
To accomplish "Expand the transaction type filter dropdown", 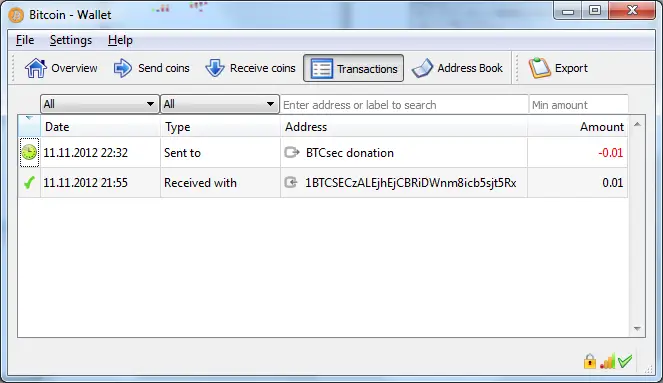I will click(x=220, y=104).
